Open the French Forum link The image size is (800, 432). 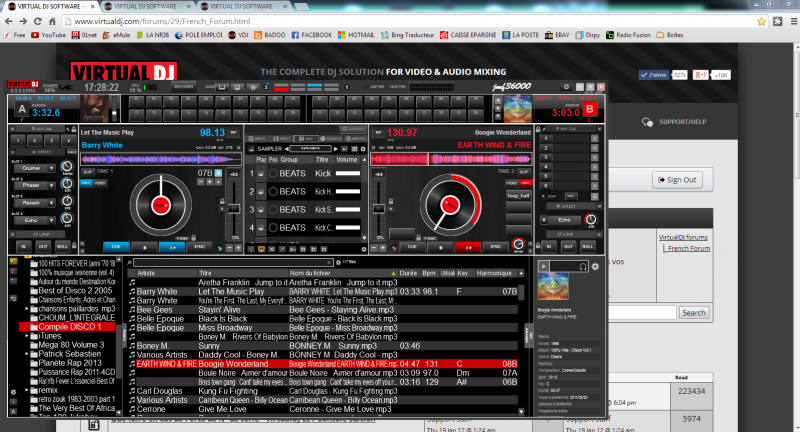tap(688, 248)
